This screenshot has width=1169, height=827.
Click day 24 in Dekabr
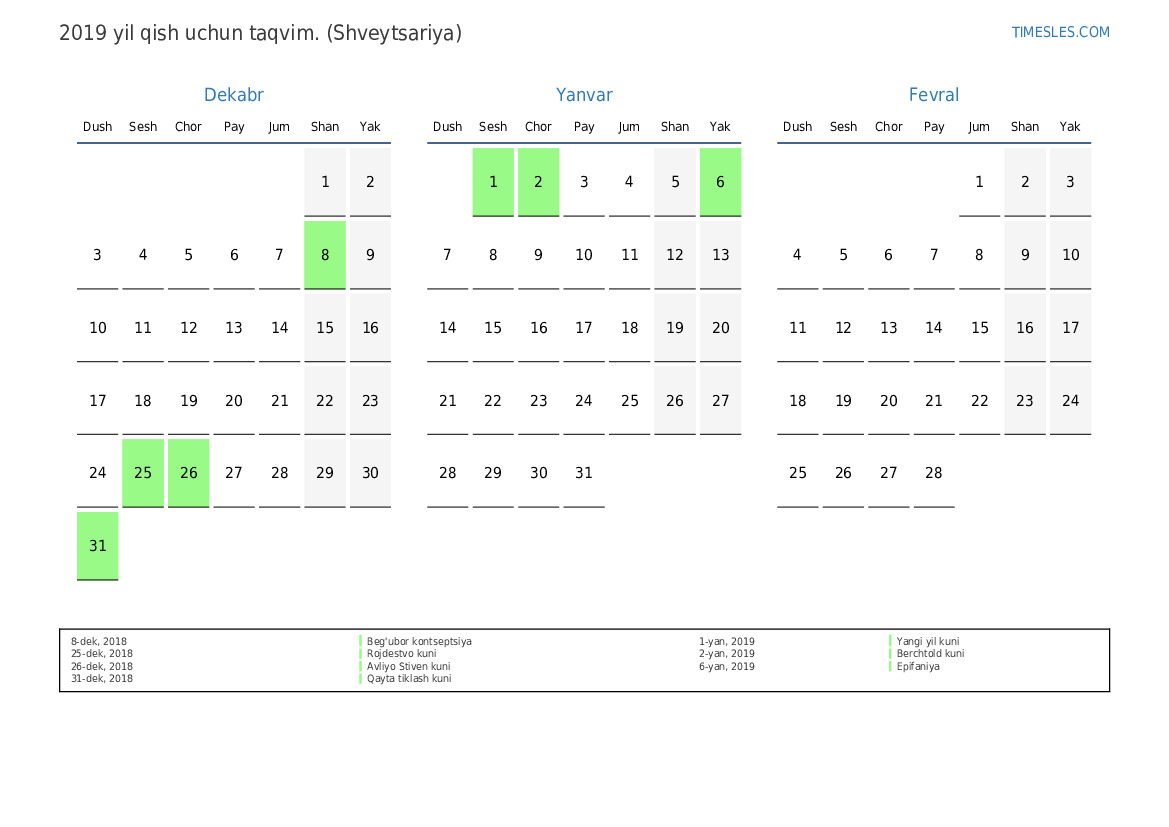(98, 473)
